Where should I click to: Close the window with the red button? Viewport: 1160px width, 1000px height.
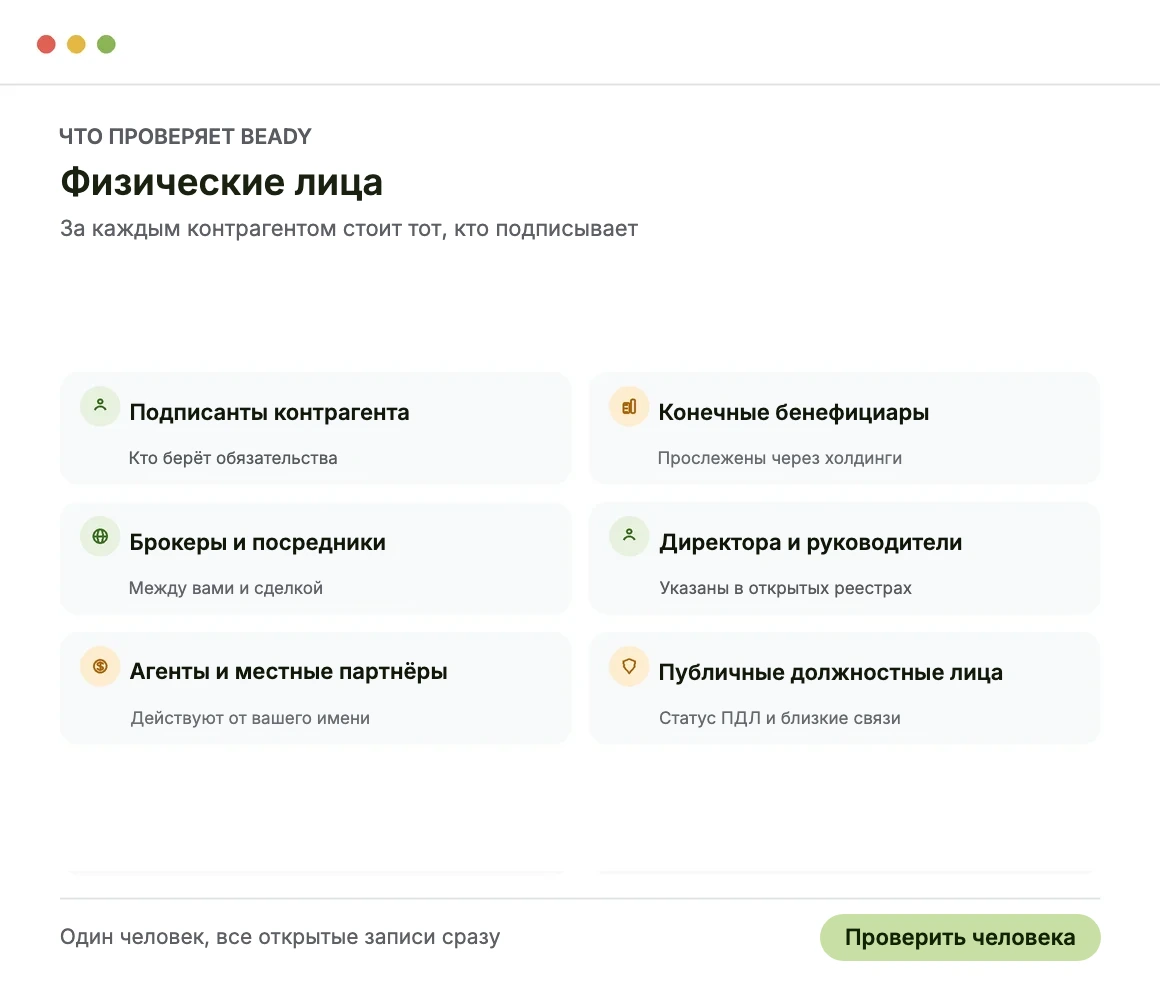point(47,44)
